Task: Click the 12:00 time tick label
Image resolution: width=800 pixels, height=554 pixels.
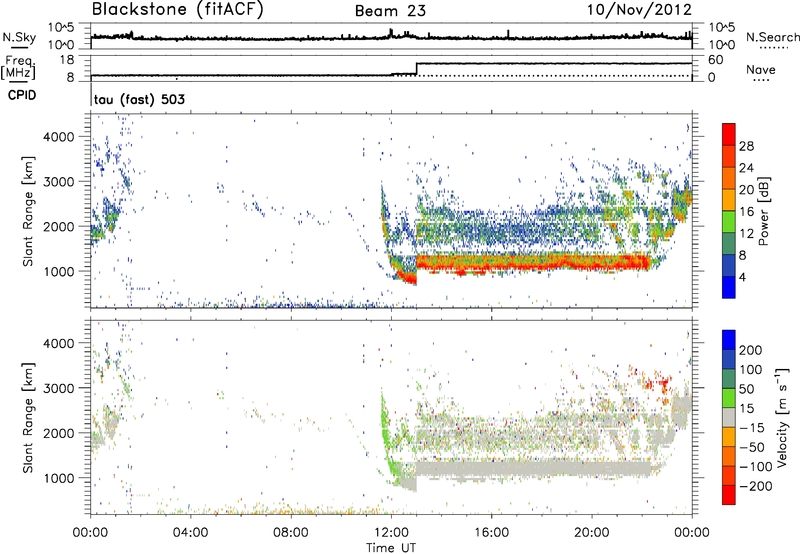Action: pos(391,533)
